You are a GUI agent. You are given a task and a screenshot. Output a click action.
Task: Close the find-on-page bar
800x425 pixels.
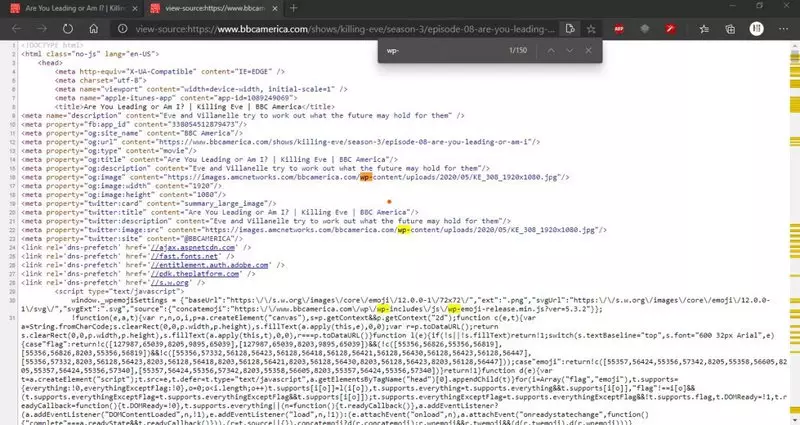588,51
